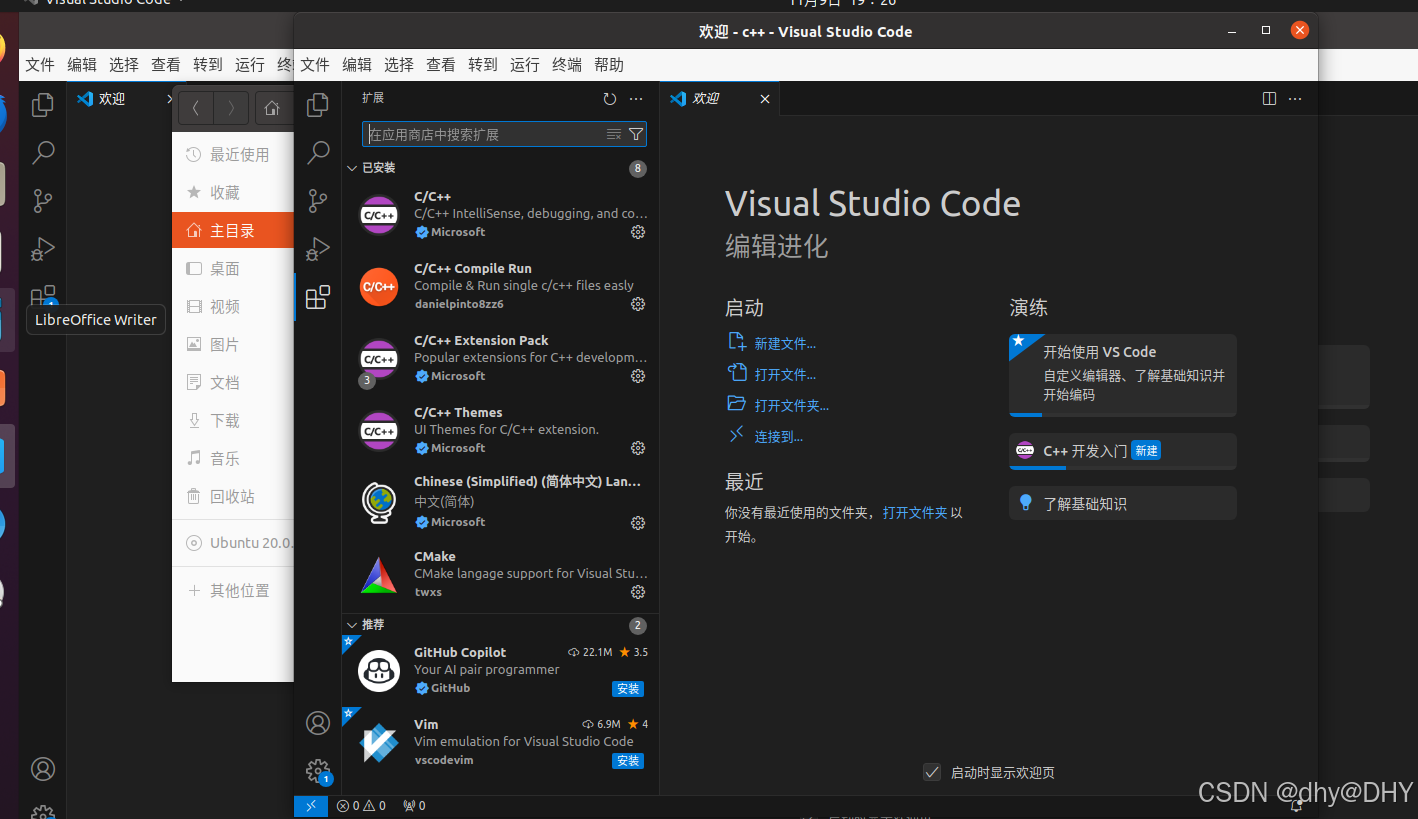
Task: Select 最近使用 in file dialog sidebar
Action: tap(233, 155)
